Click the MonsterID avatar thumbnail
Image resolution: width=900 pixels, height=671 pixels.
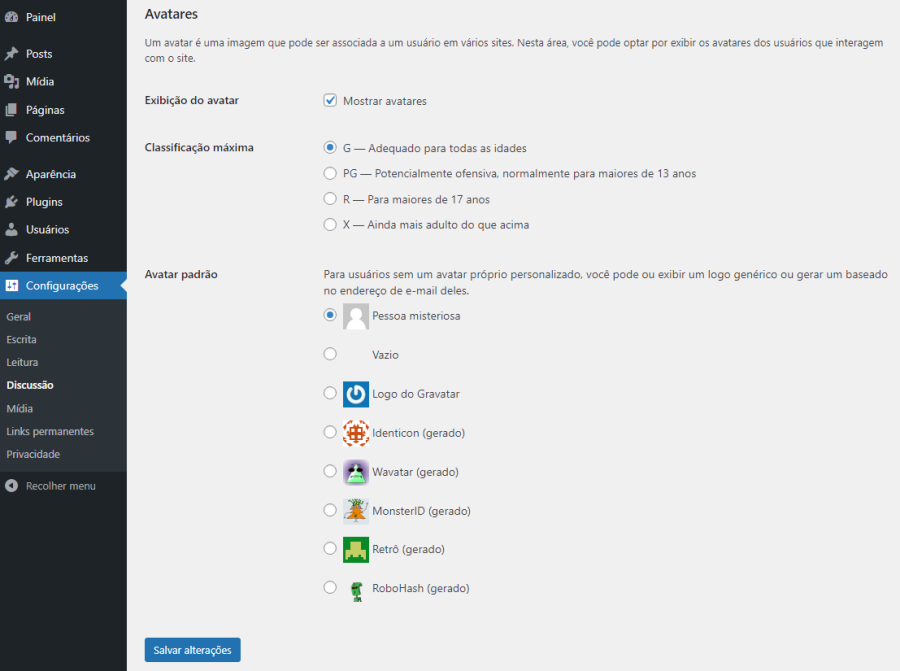(355, 510)
